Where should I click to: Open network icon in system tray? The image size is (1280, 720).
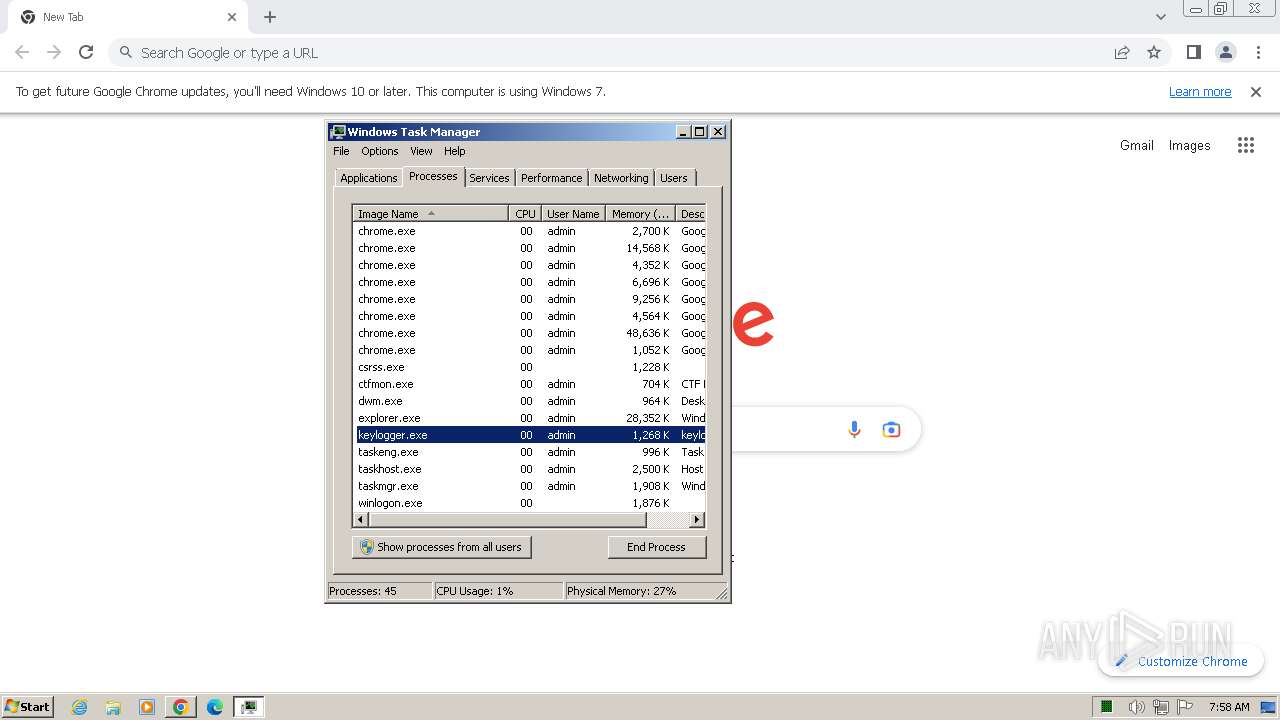[x=1160, y=707]
